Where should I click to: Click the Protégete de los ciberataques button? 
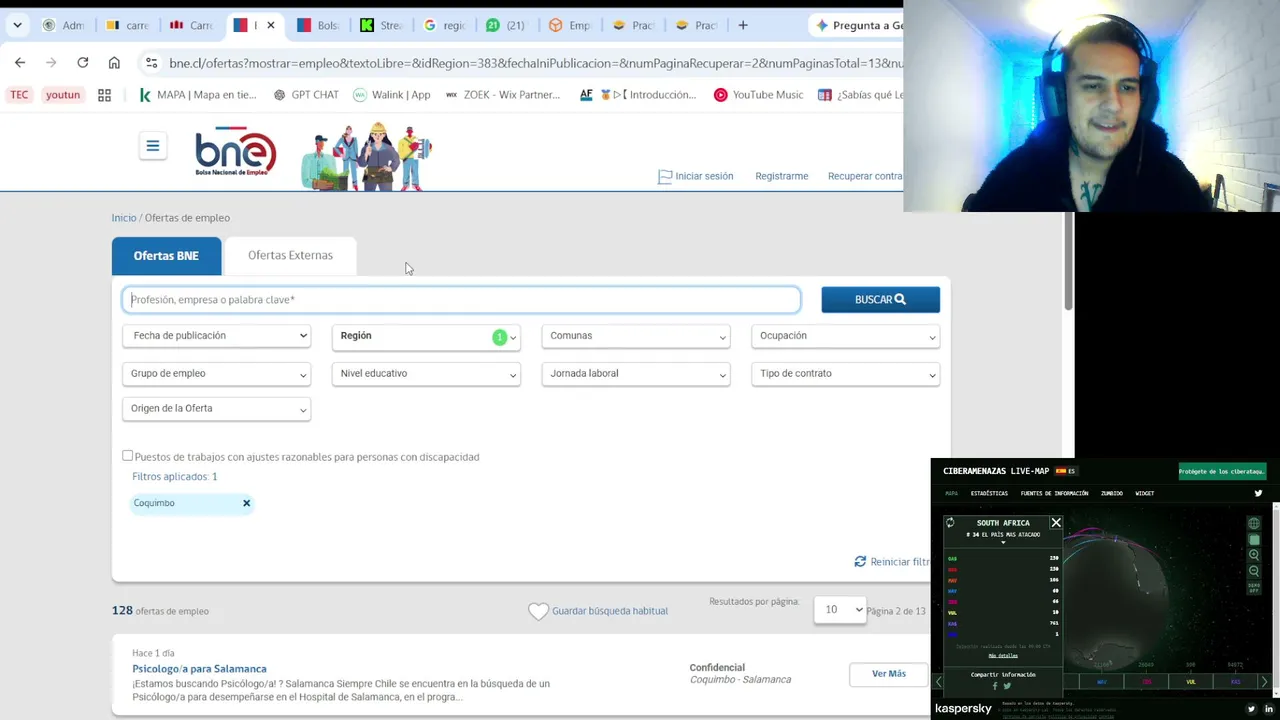[x=1222, y=471]
